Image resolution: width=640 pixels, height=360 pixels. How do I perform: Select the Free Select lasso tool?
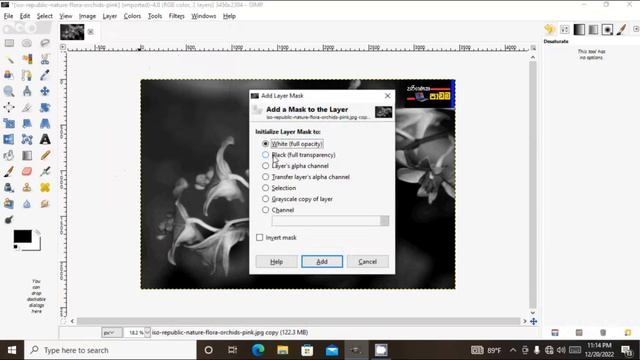pyautogui.click(x=45, y=43)
